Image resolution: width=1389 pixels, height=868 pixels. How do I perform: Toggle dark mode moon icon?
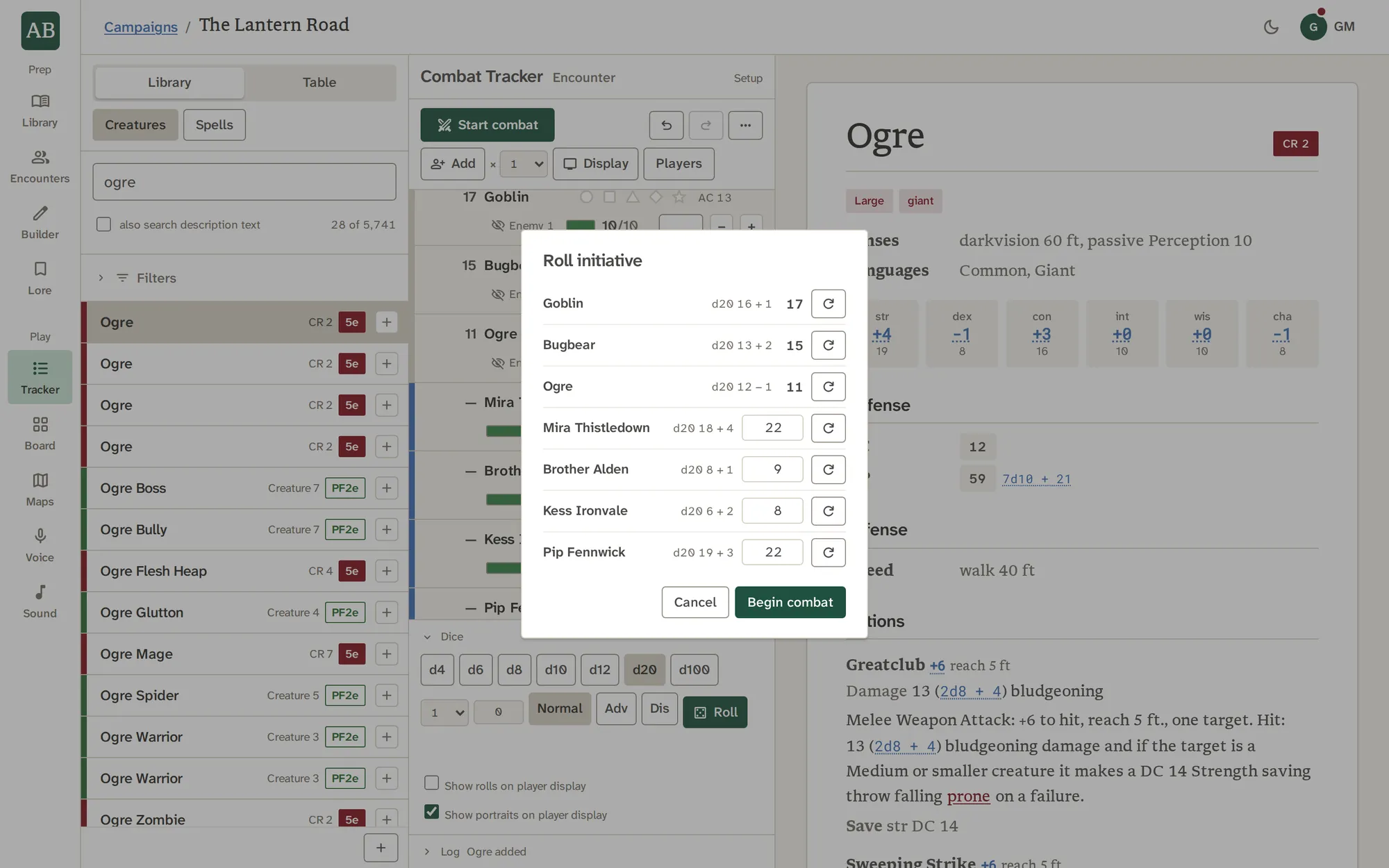click(1271, 27)
